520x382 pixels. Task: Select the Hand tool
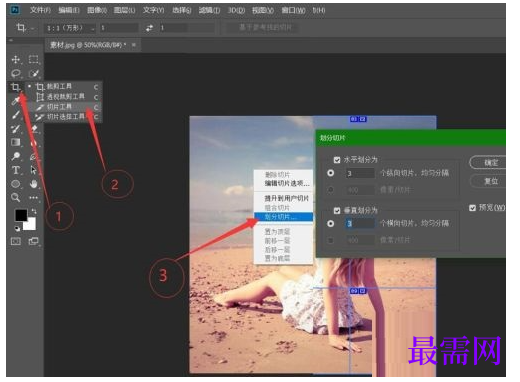click(33, 184)
